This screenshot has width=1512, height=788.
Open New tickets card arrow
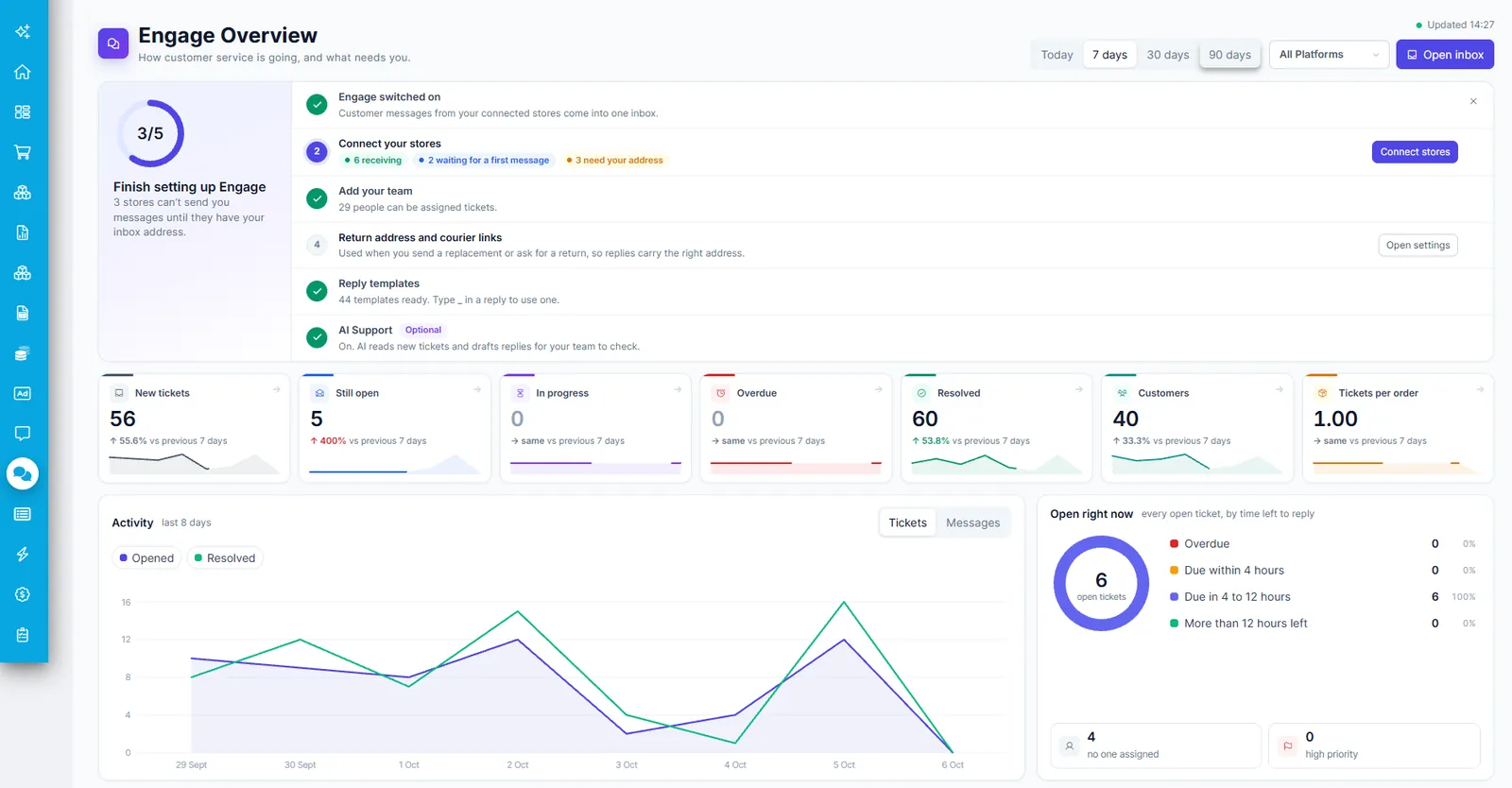click(277, 389)
